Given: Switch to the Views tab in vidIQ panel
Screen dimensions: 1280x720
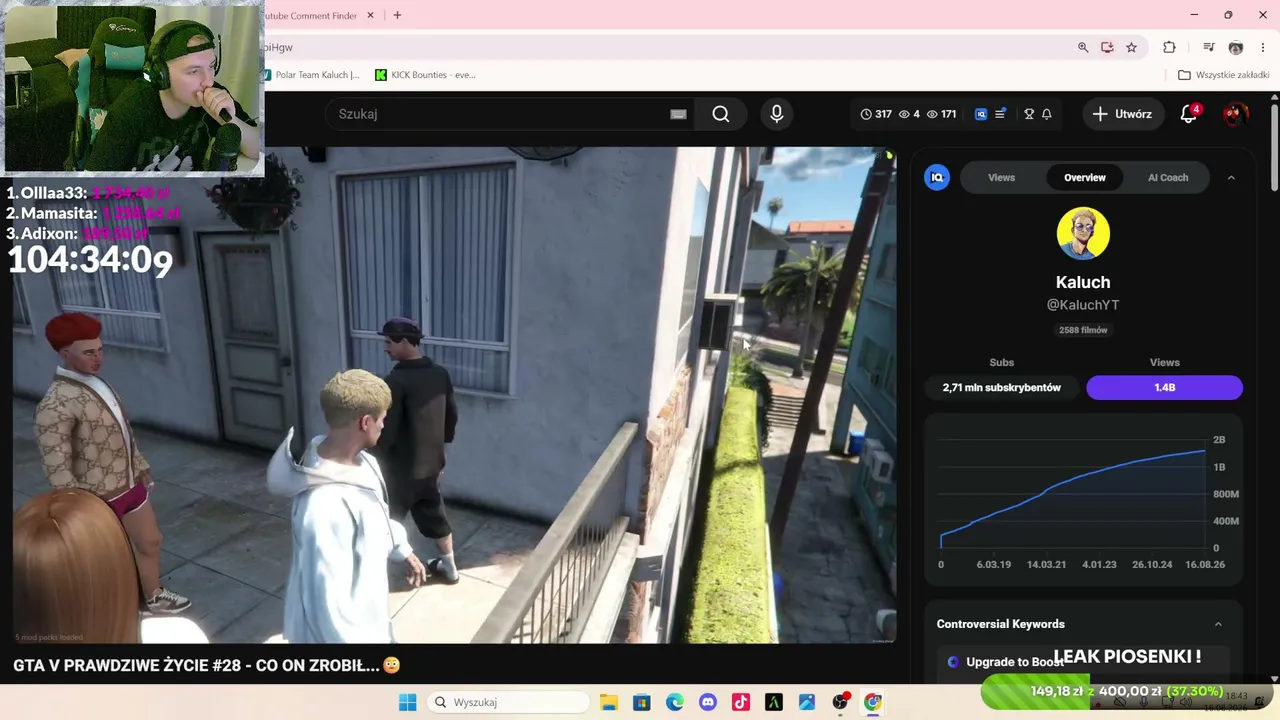Looking at the screenshot, I should (x=1001, y=178).
